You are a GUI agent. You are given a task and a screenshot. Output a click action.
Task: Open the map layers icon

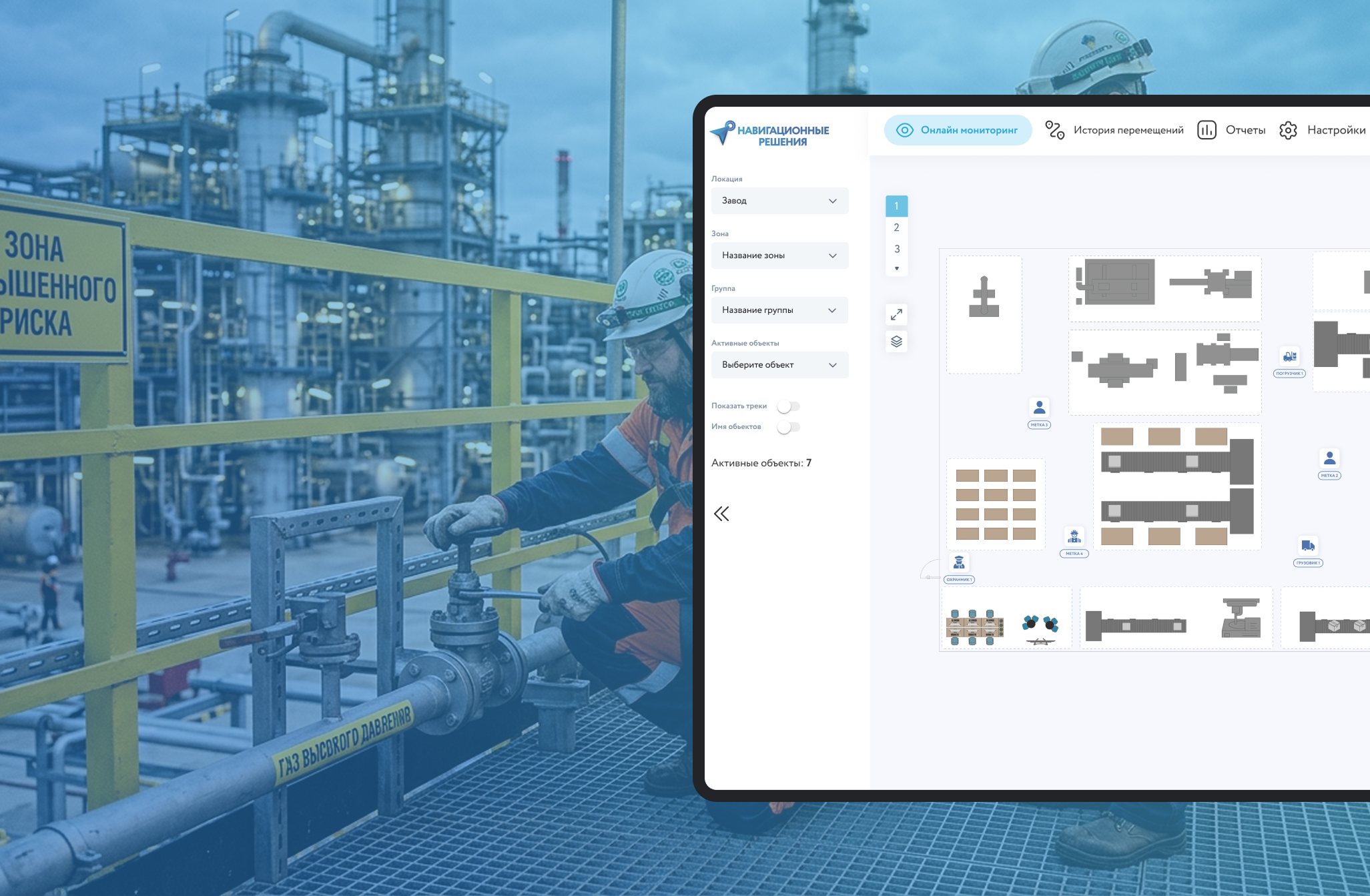coord(896,342)
